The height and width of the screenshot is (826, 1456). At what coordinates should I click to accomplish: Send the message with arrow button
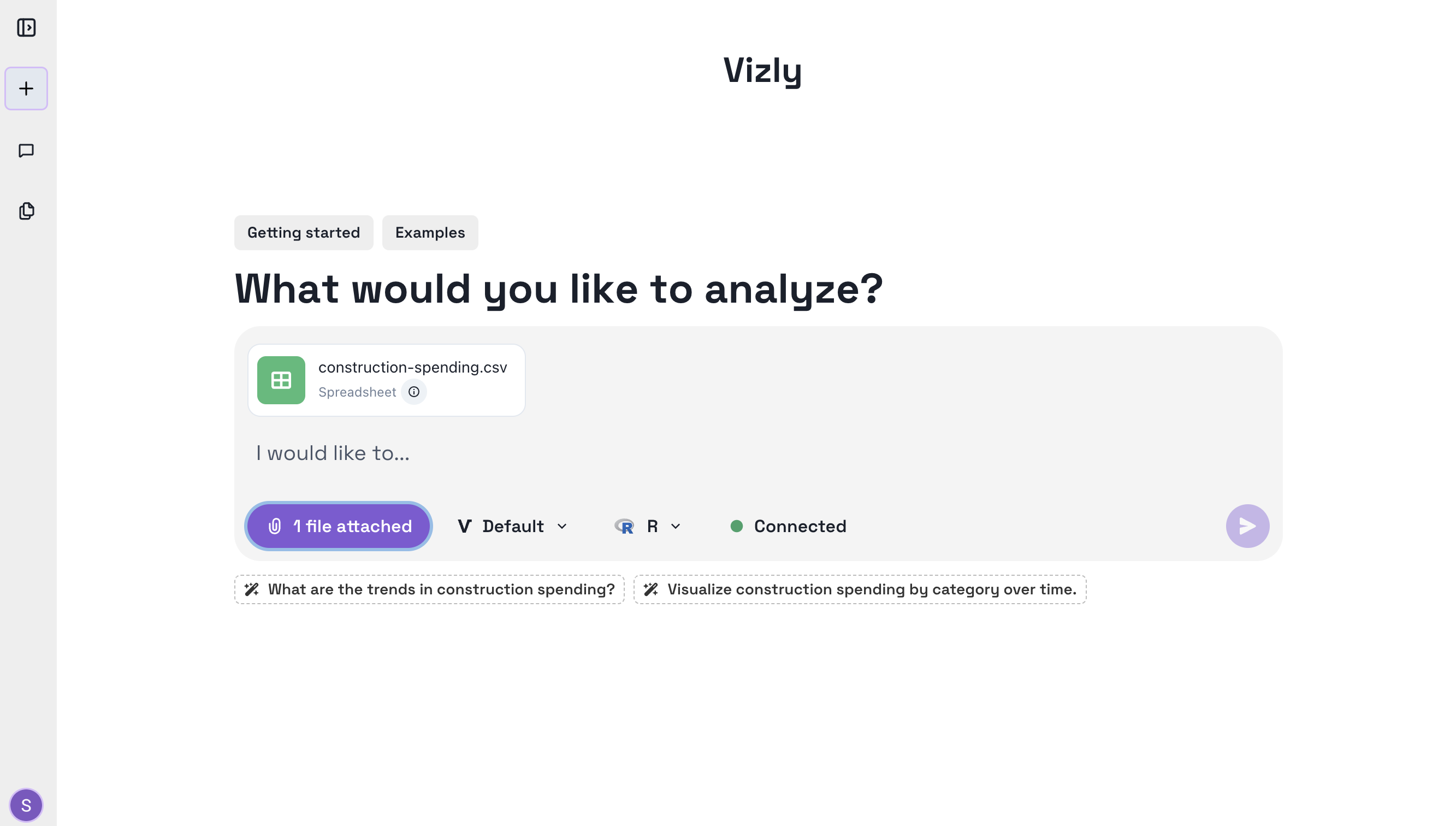[x=1247, y=526]
